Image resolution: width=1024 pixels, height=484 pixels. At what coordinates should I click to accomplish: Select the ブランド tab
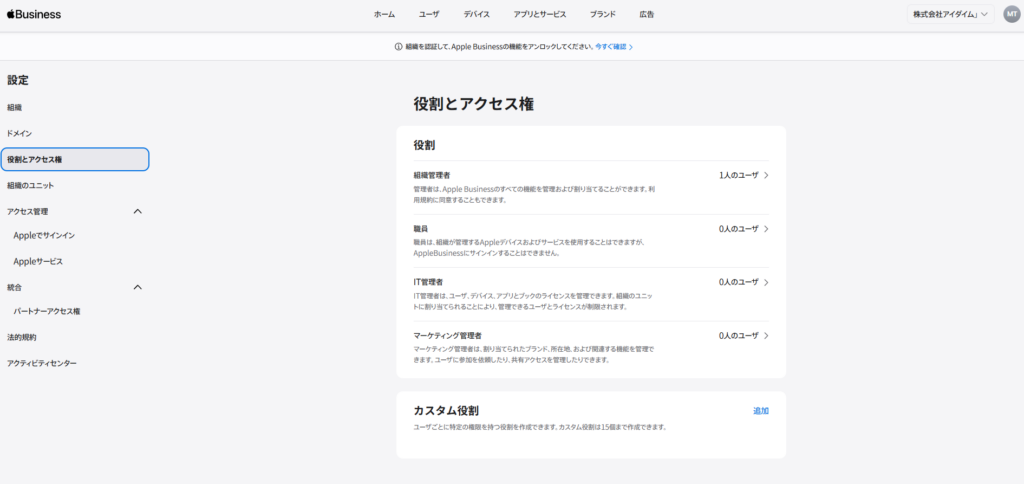click(x=603, y=14)
